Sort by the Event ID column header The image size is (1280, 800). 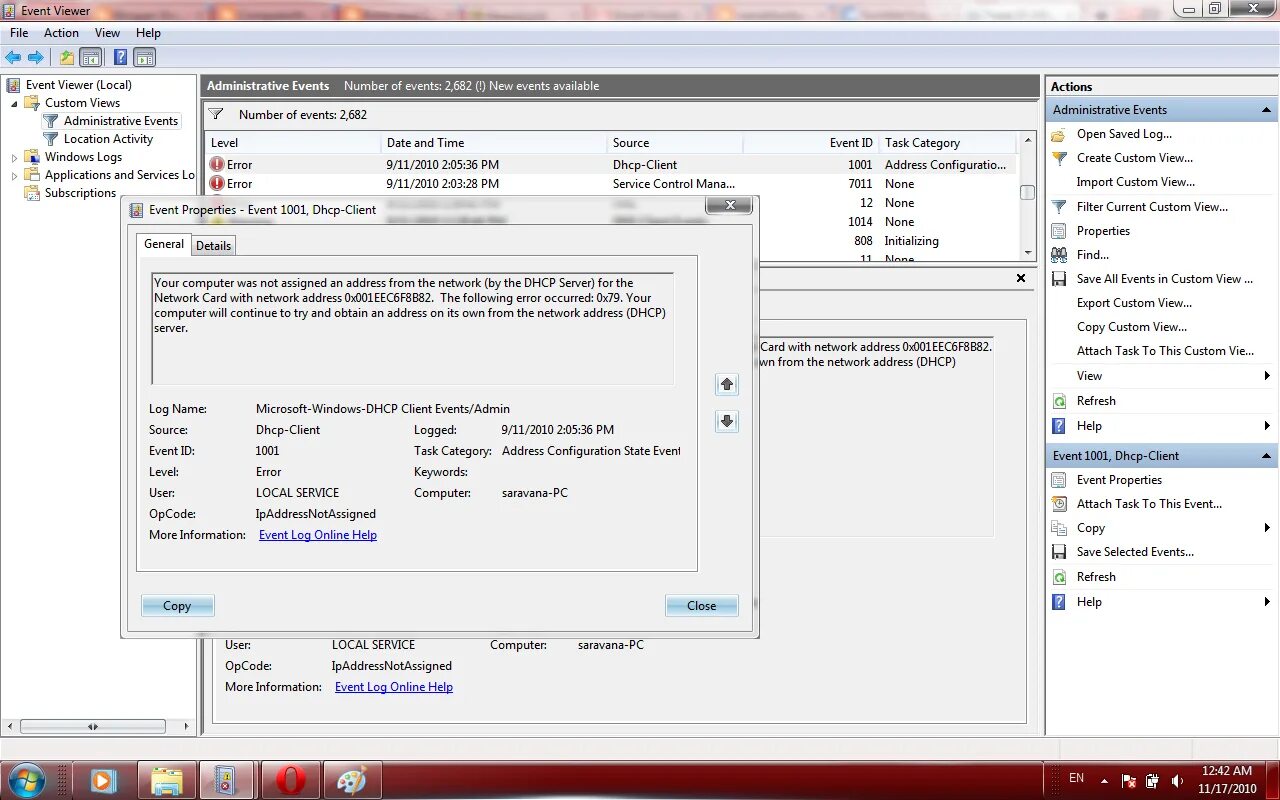811,143
